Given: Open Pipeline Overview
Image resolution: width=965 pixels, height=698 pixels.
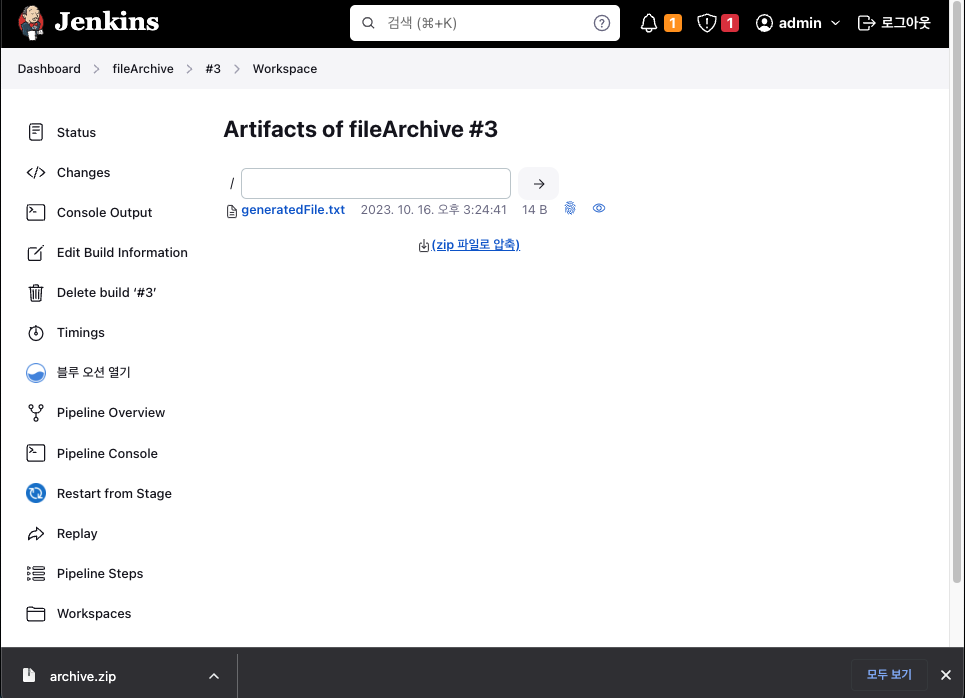Looking at the screenshot, I should [111, 412].
